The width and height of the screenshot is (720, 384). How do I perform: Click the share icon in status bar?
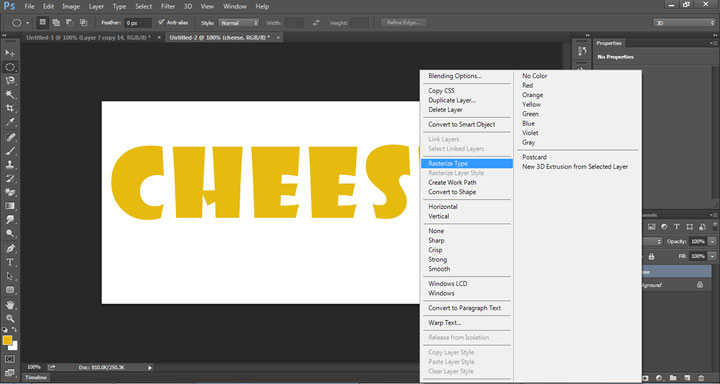51,367
